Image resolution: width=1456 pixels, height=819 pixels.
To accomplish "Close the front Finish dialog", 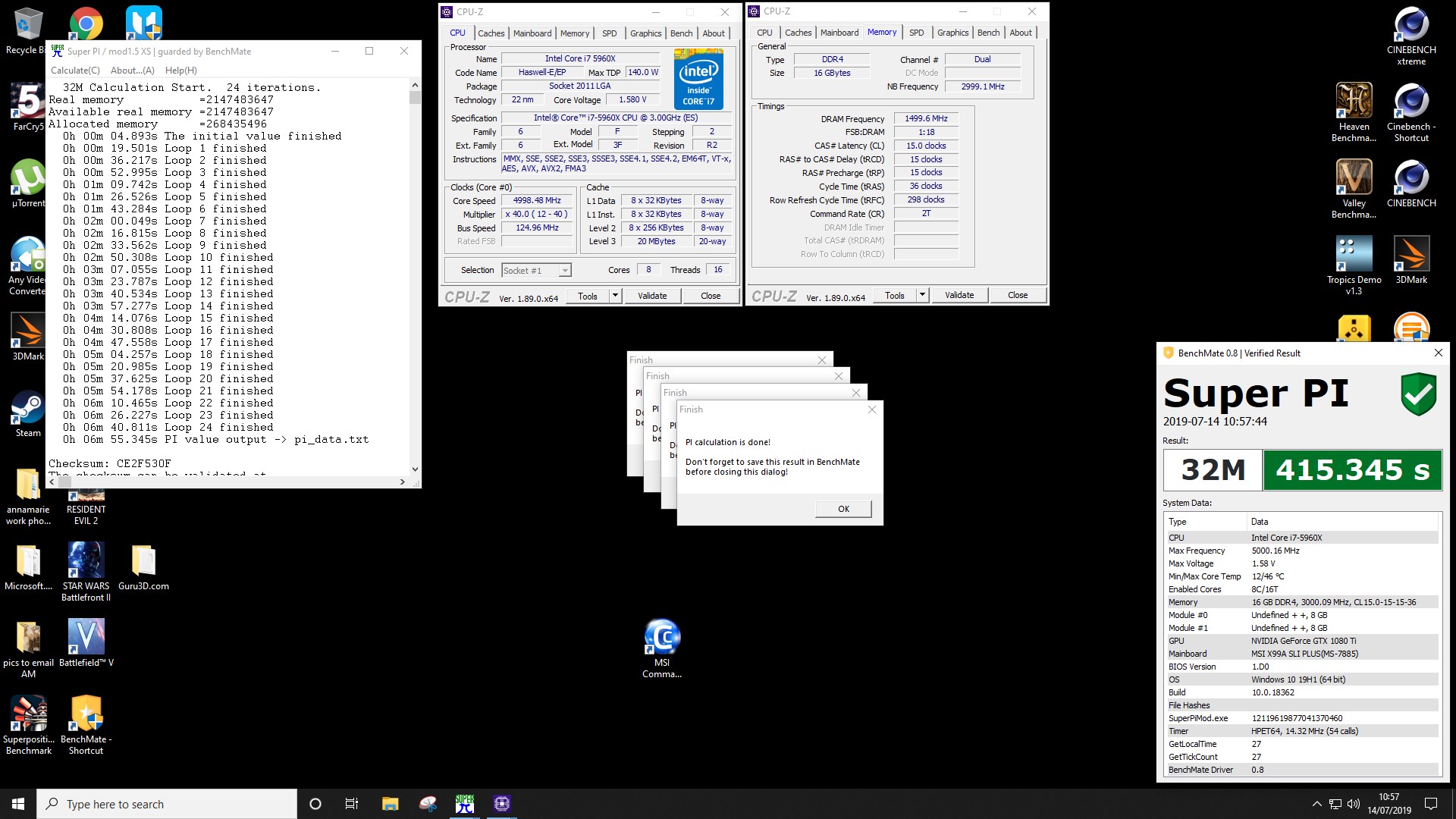I will [x=872, y=409].
